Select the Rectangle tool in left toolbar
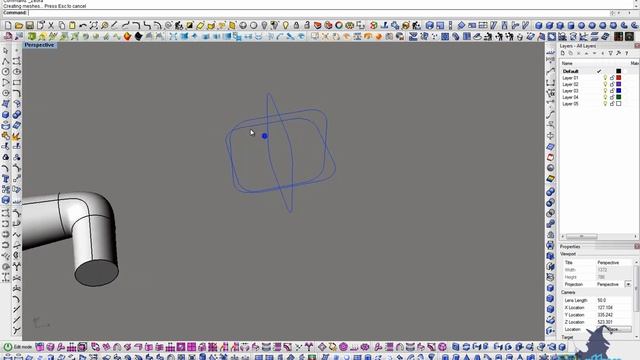 [x=16, y=82]
